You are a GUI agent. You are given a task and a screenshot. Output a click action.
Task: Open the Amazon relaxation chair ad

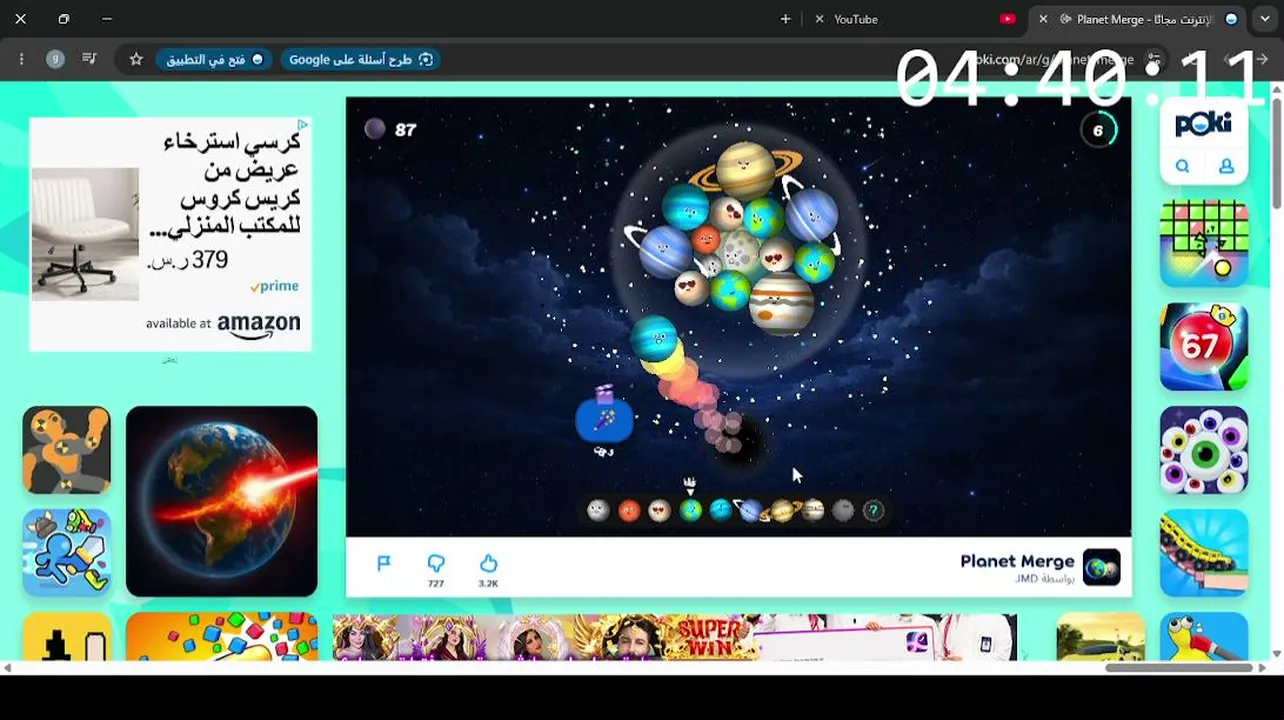[170, 234]
